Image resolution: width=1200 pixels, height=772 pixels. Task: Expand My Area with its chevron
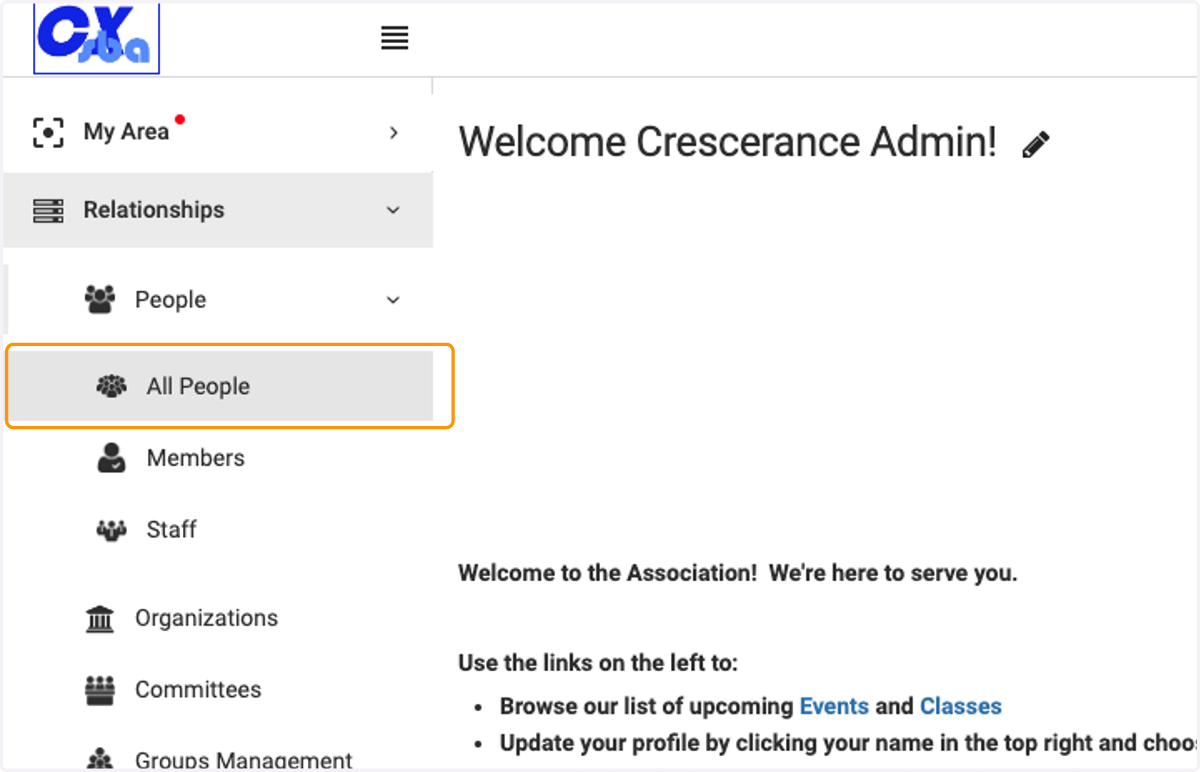393,132
